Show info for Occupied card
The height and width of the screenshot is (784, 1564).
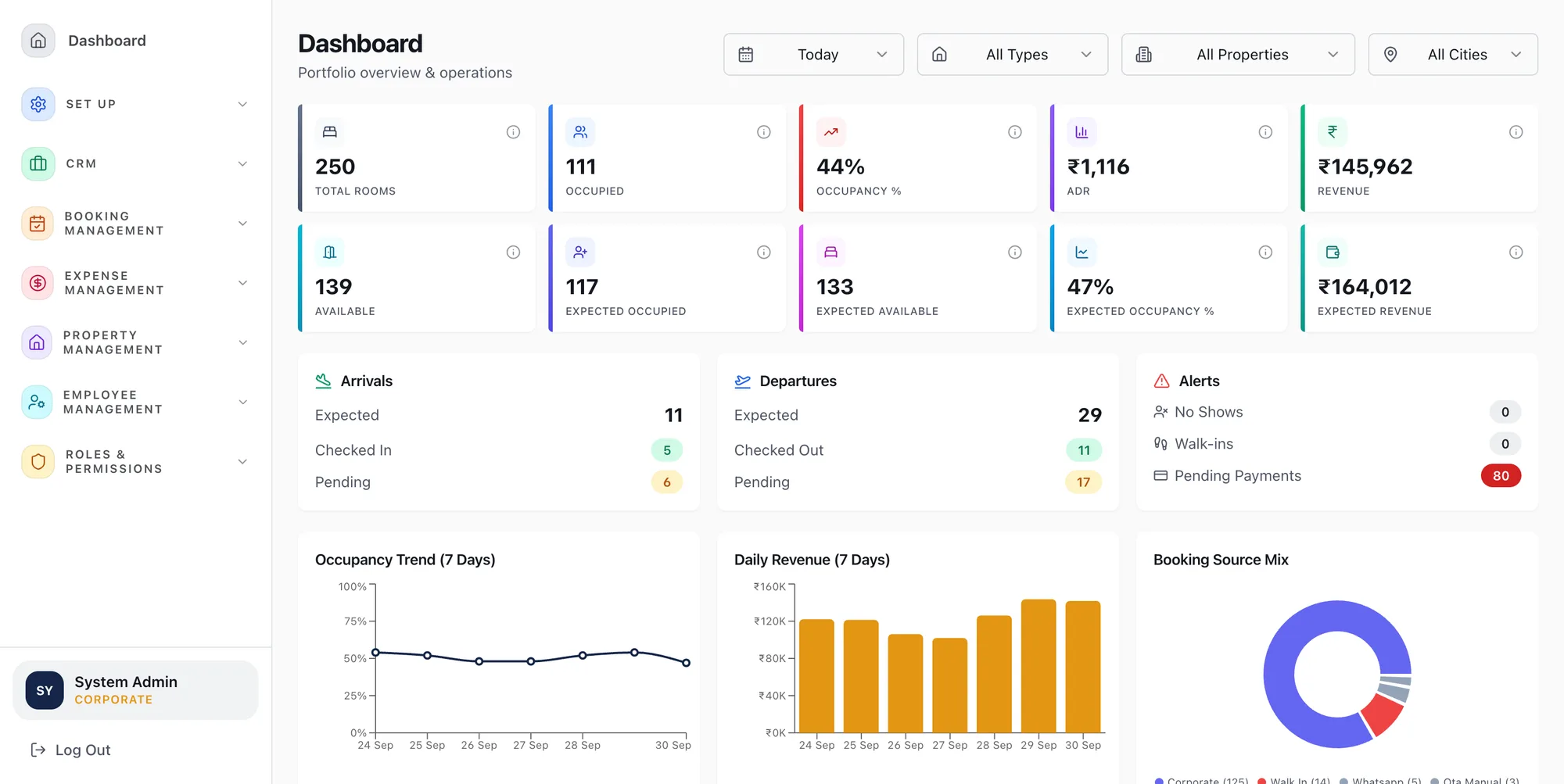point(764,132)
